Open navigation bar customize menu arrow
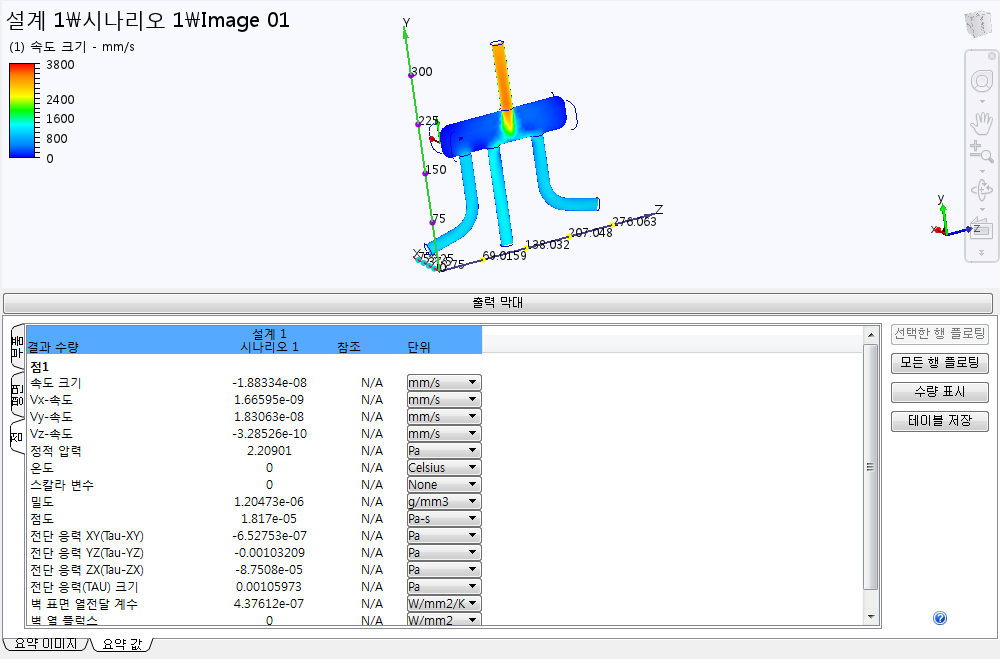Viewport: 1000px width, 659px height. click(982, 253)
